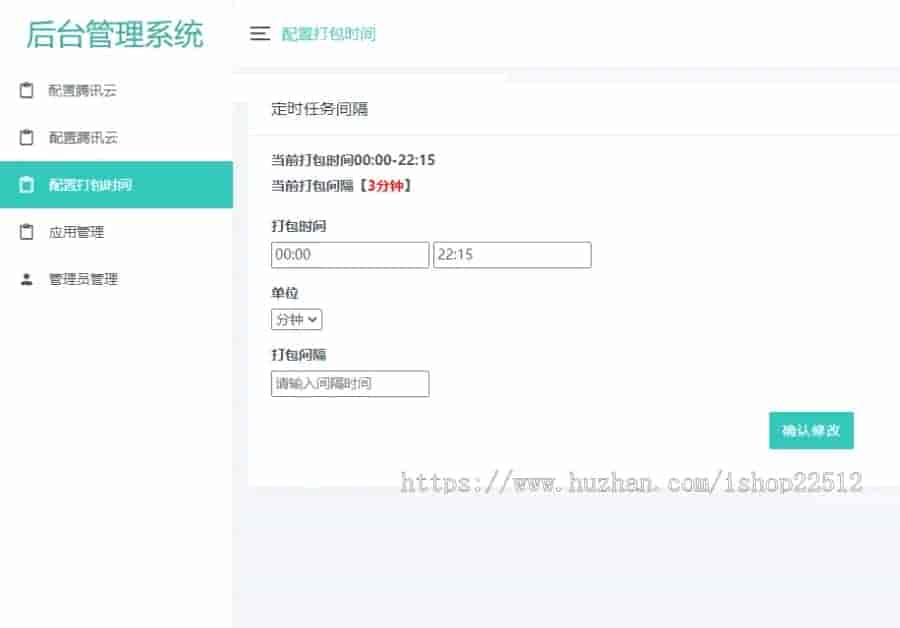Viewport: 900px width, 628px height.
Task: Expand the 分钟 unit dropdown
Action: [x=296, y=320]
